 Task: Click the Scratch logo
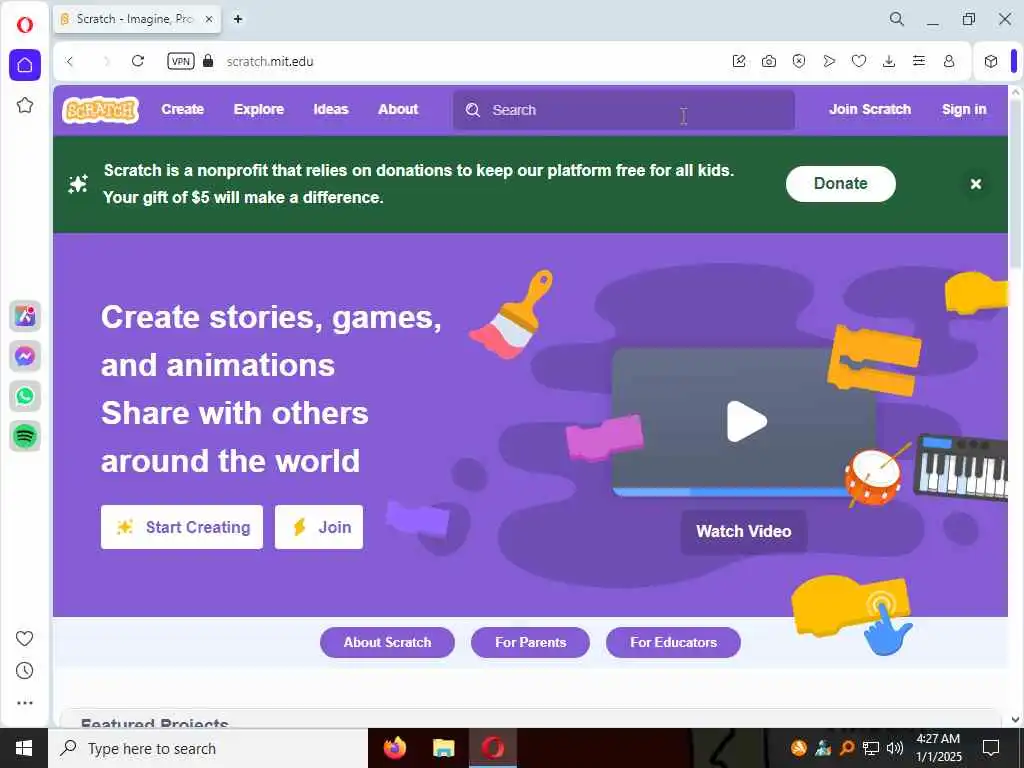[x=101, y=110]
